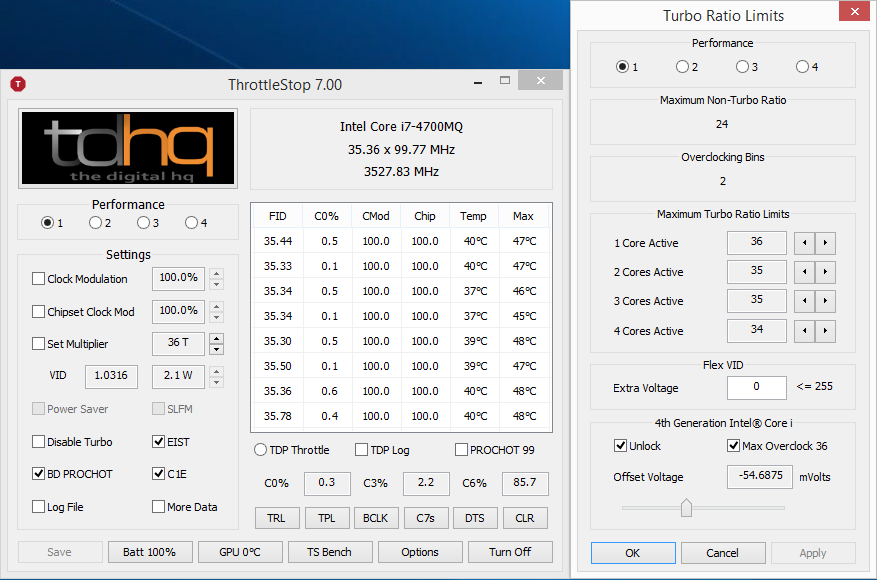Select performance profile 4 in ThrottleStop

coord(191,223)
